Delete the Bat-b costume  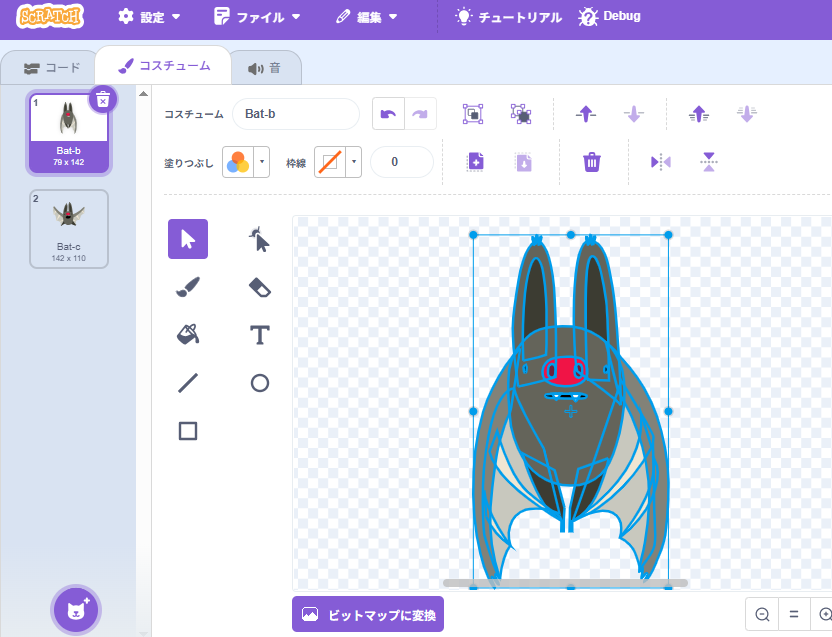(x=103, y=99)
